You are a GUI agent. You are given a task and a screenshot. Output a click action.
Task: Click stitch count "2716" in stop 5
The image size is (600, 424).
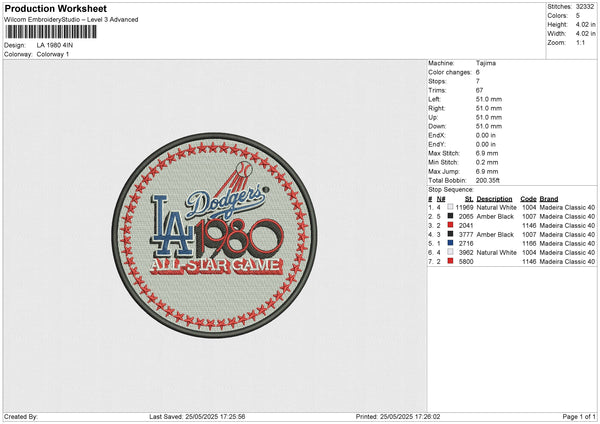[x=466, y=243]
